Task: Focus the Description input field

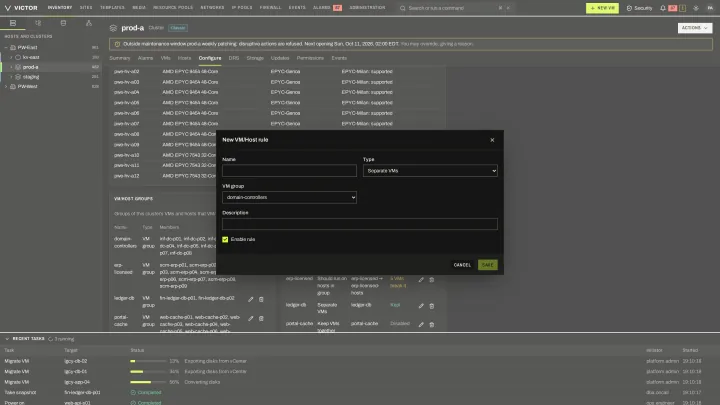Action: coord(360,224)
